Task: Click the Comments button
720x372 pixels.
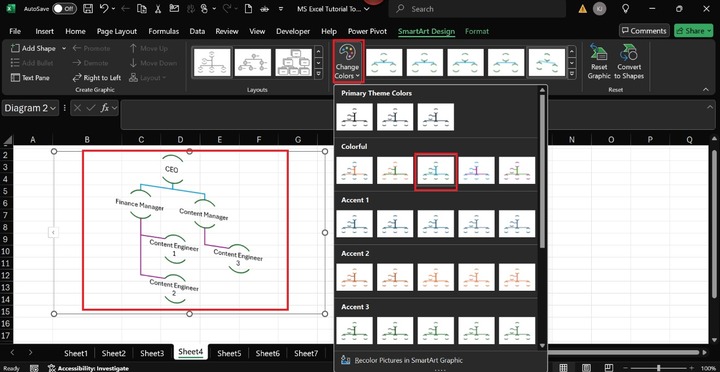Action: pyautogui.click(x=644, y=31)
